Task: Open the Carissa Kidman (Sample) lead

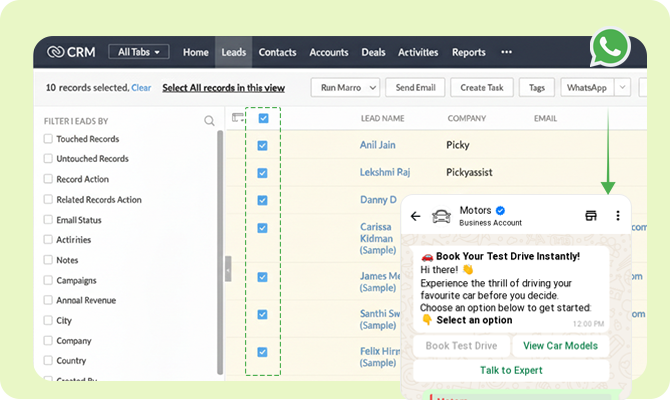Action: pyautogui.click(x=378, y=238)
